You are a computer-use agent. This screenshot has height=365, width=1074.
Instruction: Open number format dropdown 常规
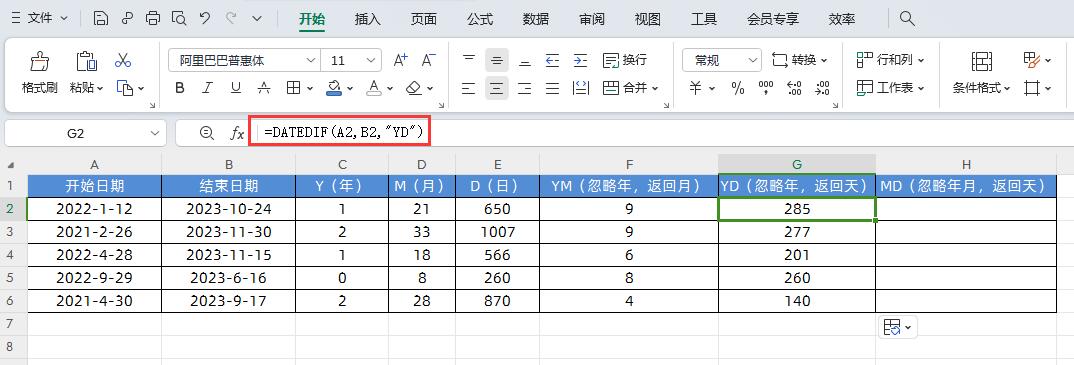click(x=722, y=60)
